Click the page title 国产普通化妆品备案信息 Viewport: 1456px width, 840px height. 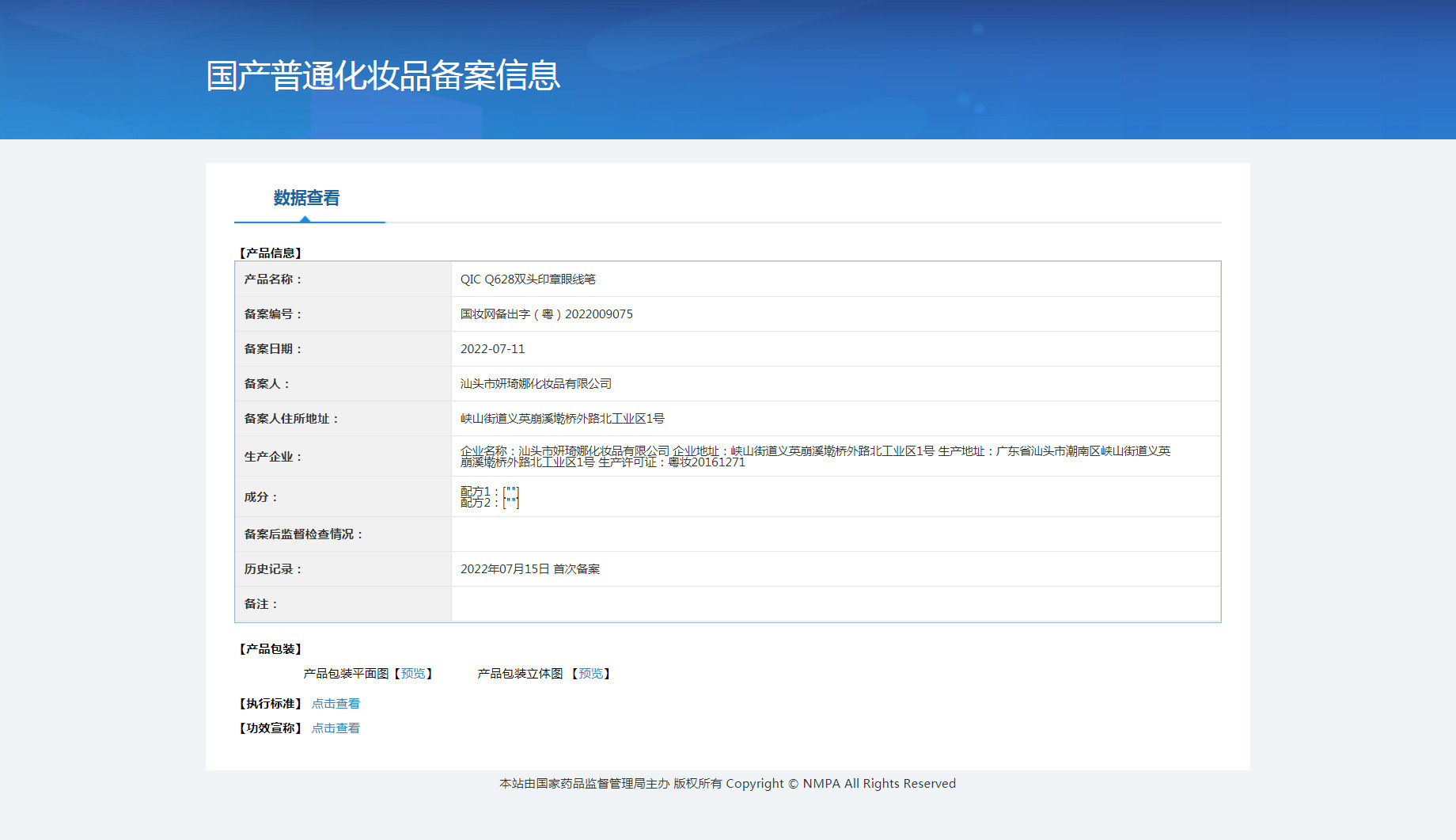(x=383, y=76)
